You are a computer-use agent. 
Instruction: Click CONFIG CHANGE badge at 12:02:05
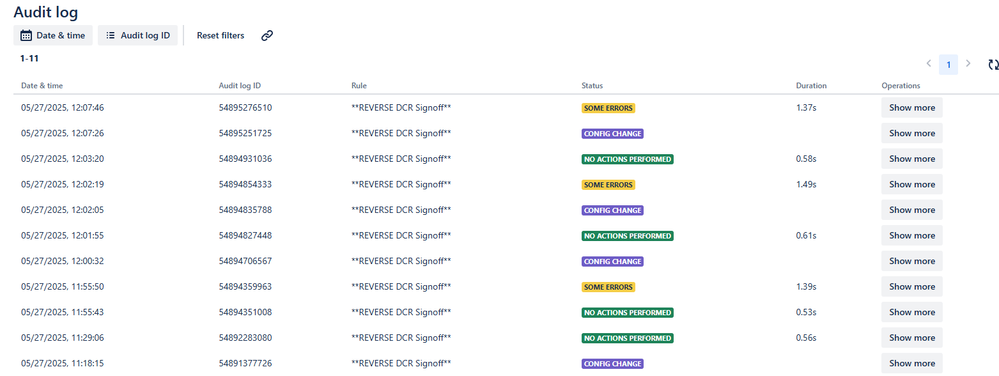pos(612,210)
